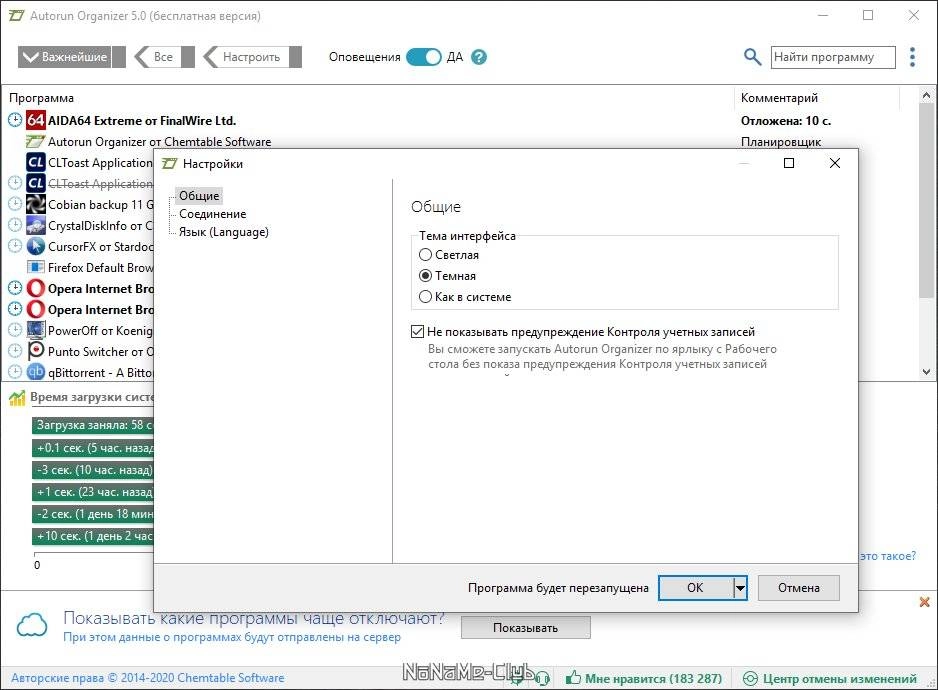Click the Планировщик comment cell
The width and height of the screenshot is (938, 690).
(781, 142)
